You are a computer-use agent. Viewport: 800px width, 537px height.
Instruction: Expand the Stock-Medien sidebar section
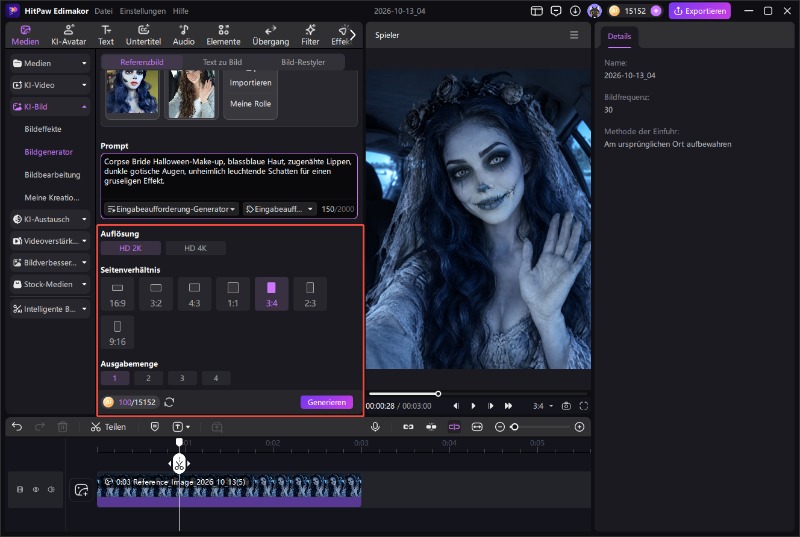coord(49,284)
